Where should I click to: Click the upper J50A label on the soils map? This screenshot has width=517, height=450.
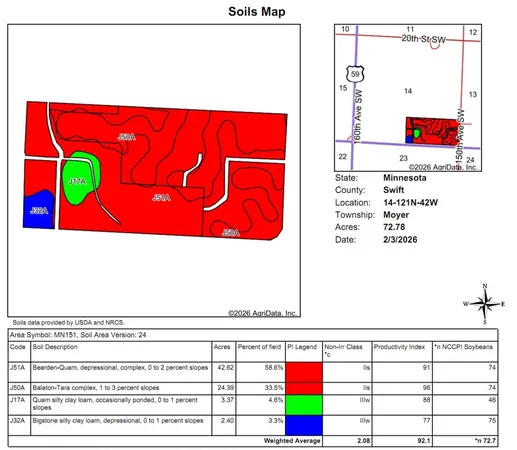pos(127,137)
